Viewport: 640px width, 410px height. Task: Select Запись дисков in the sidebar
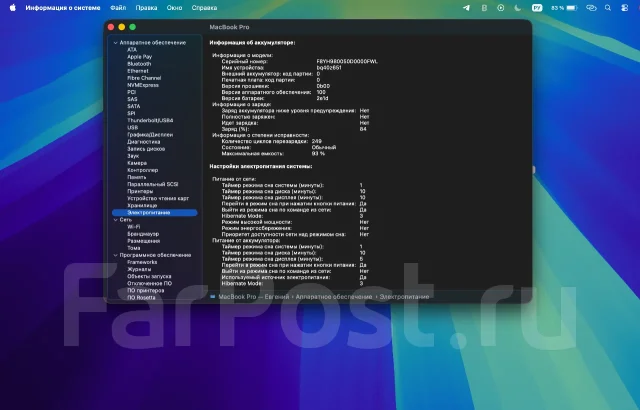click(146, 149)
